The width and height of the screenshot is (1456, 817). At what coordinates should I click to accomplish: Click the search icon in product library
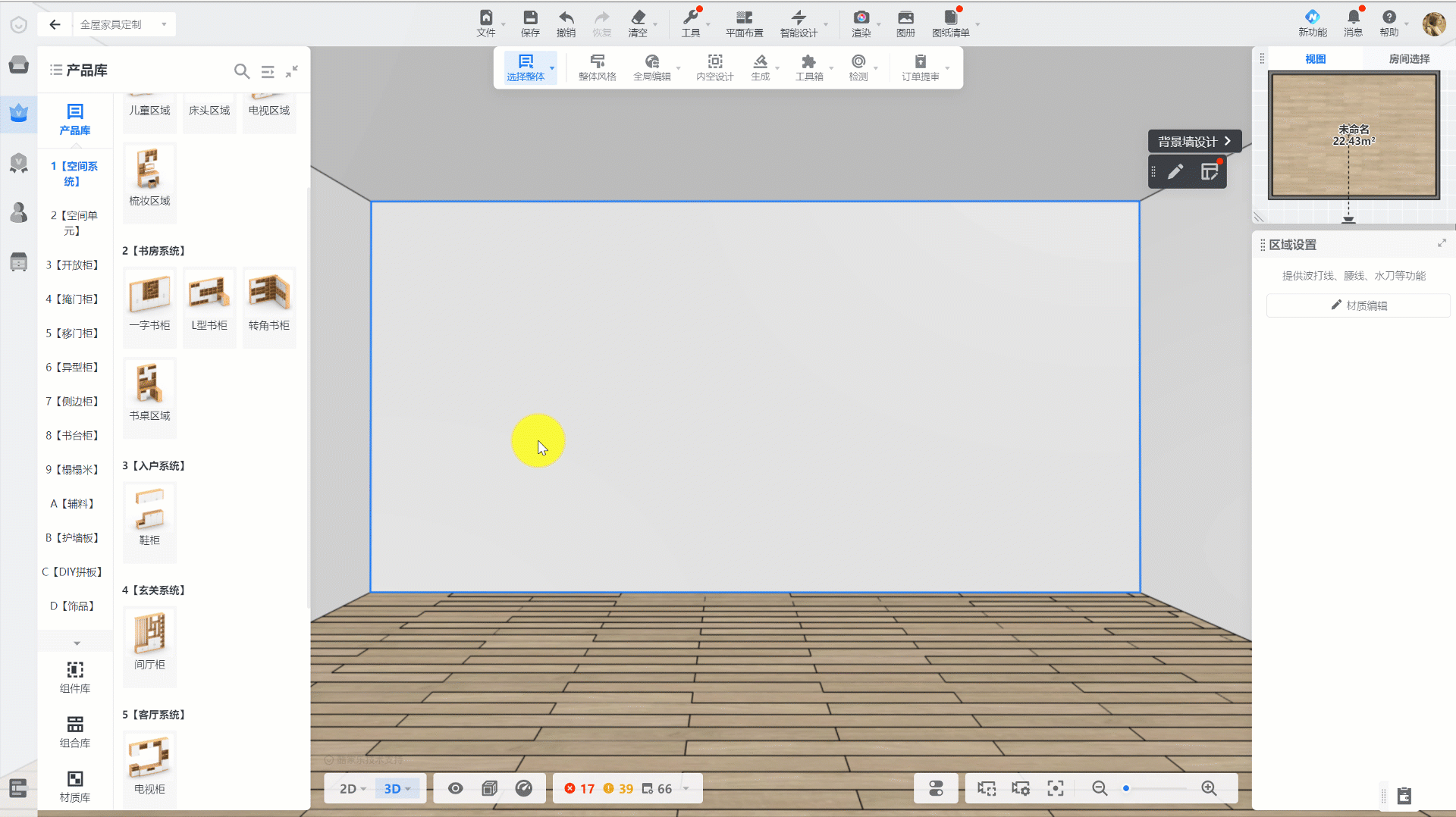click(x=241, y=71)
